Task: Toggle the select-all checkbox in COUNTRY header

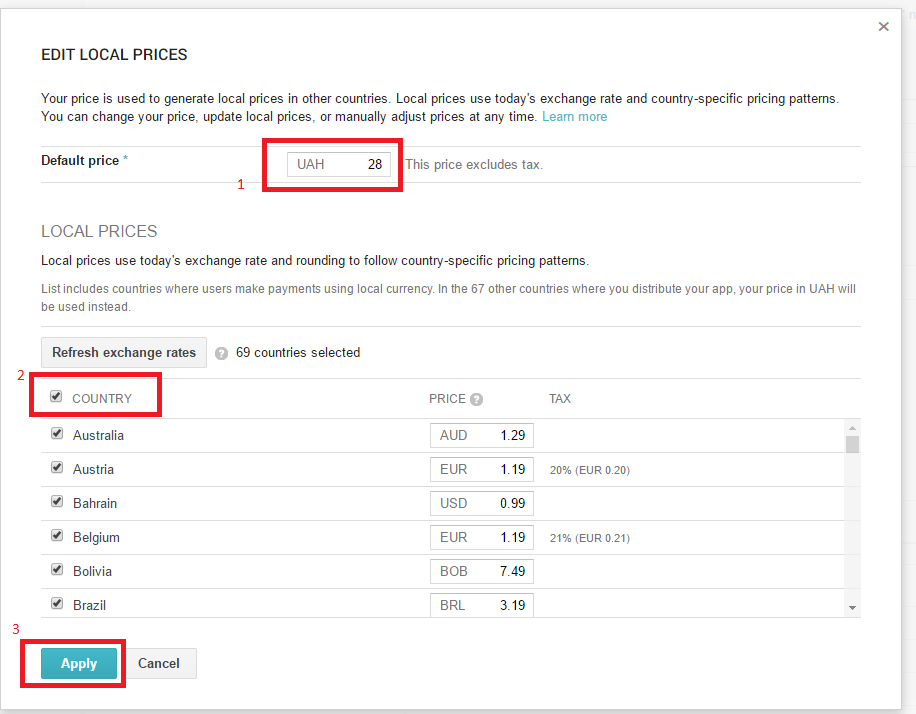Action: tap(57, 395)
